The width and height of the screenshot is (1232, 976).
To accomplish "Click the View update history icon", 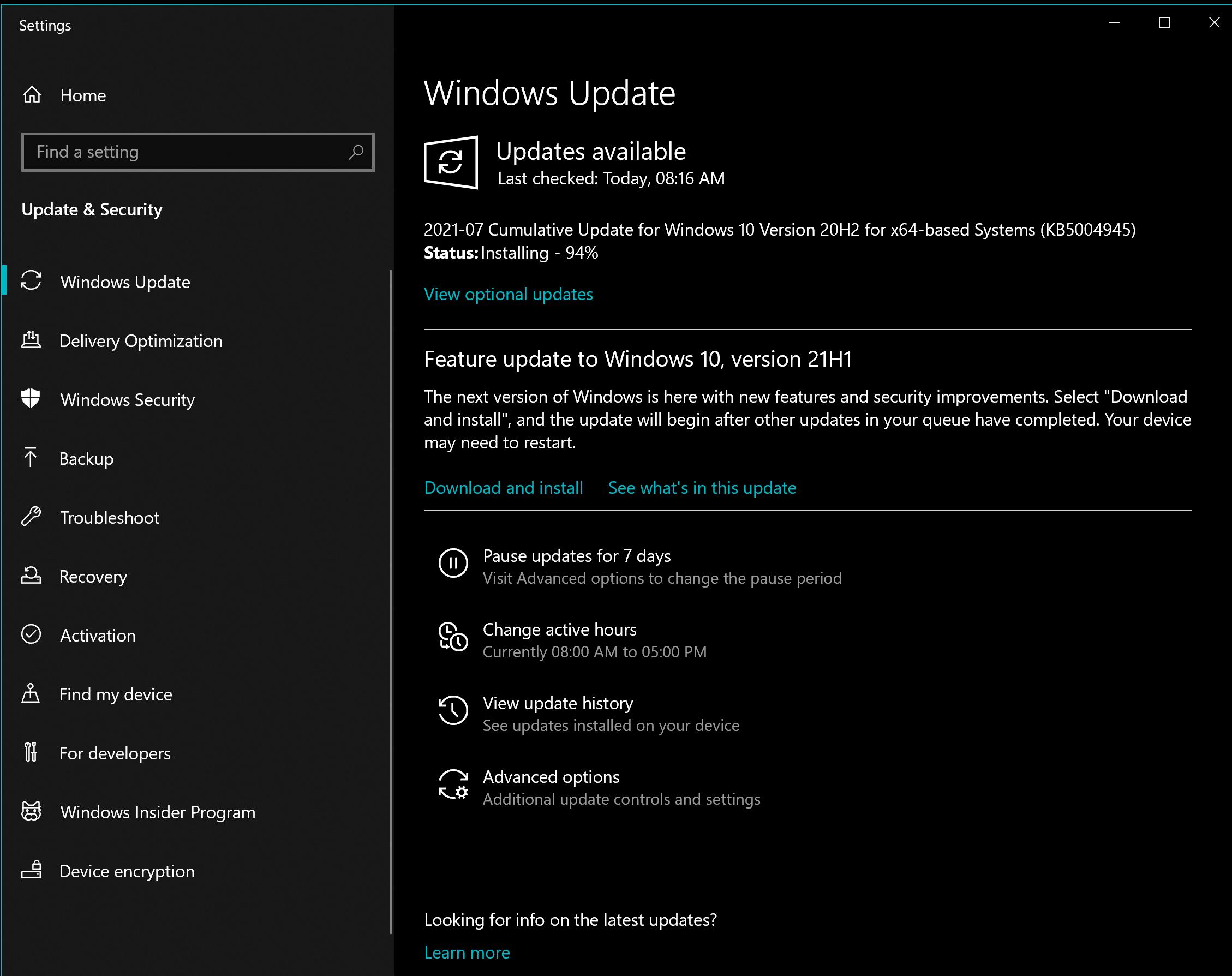I will 452,710.
